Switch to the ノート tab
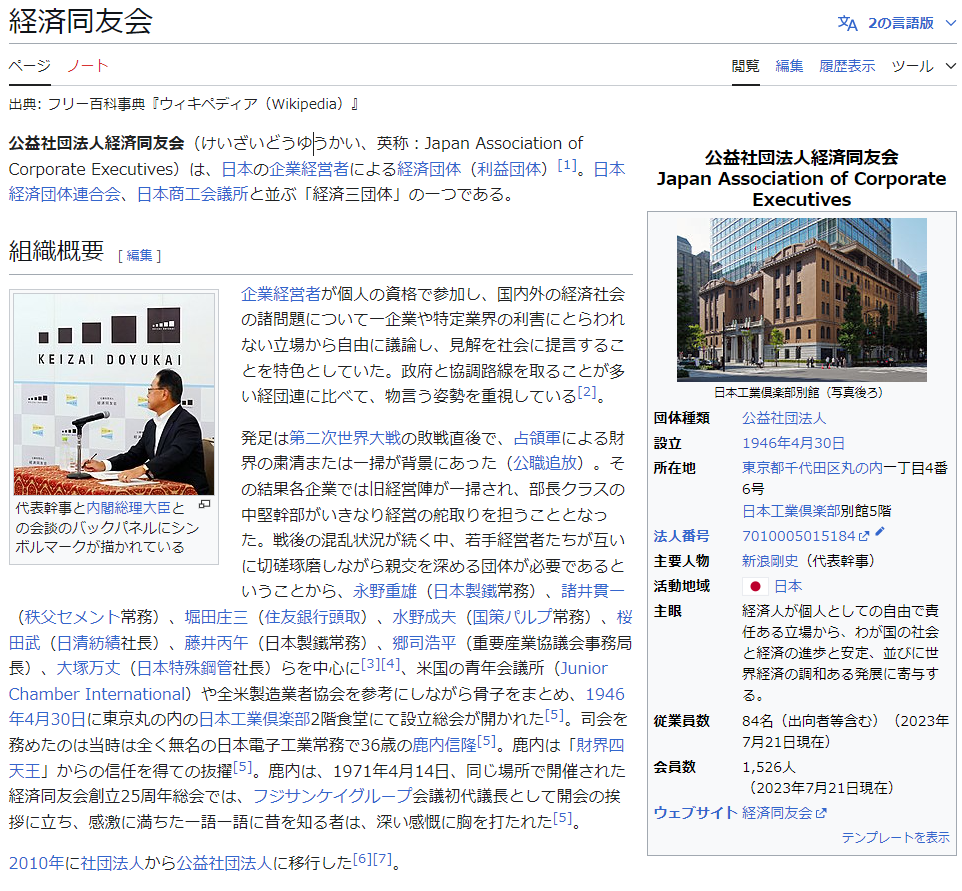 [x=88, y=66]
